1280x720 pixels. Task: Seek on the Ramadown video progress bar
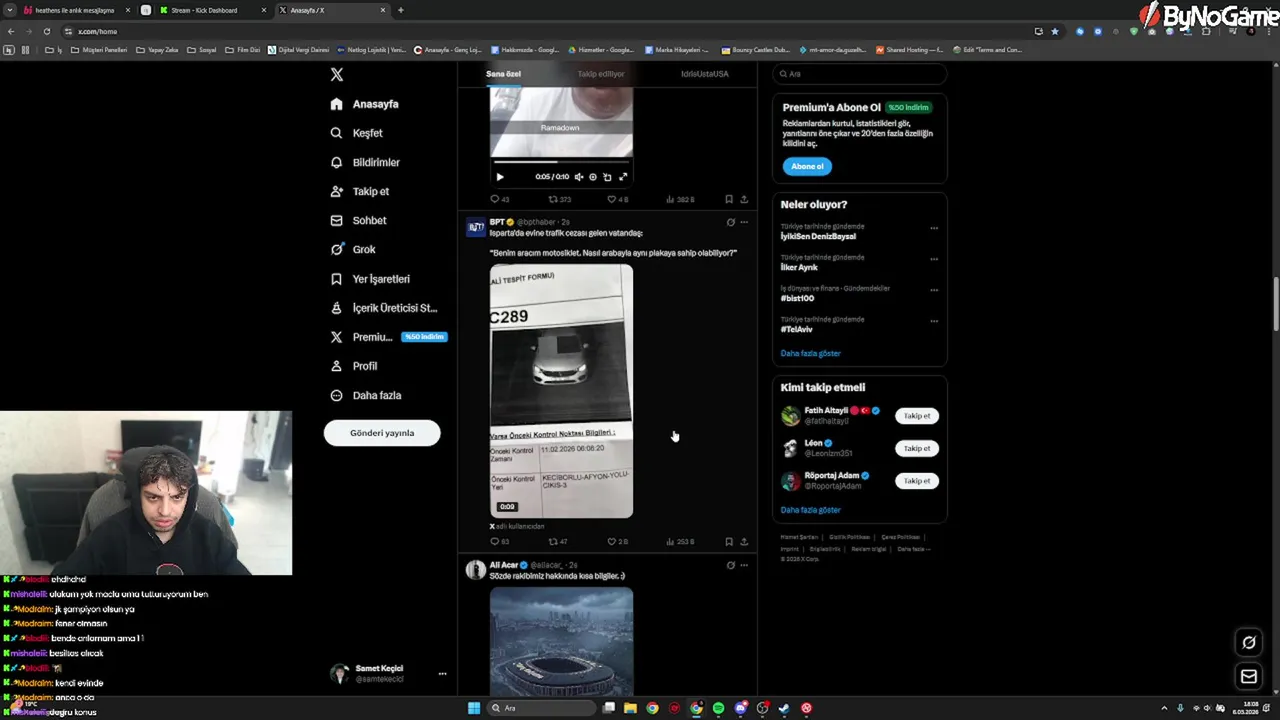coord(561,162)
